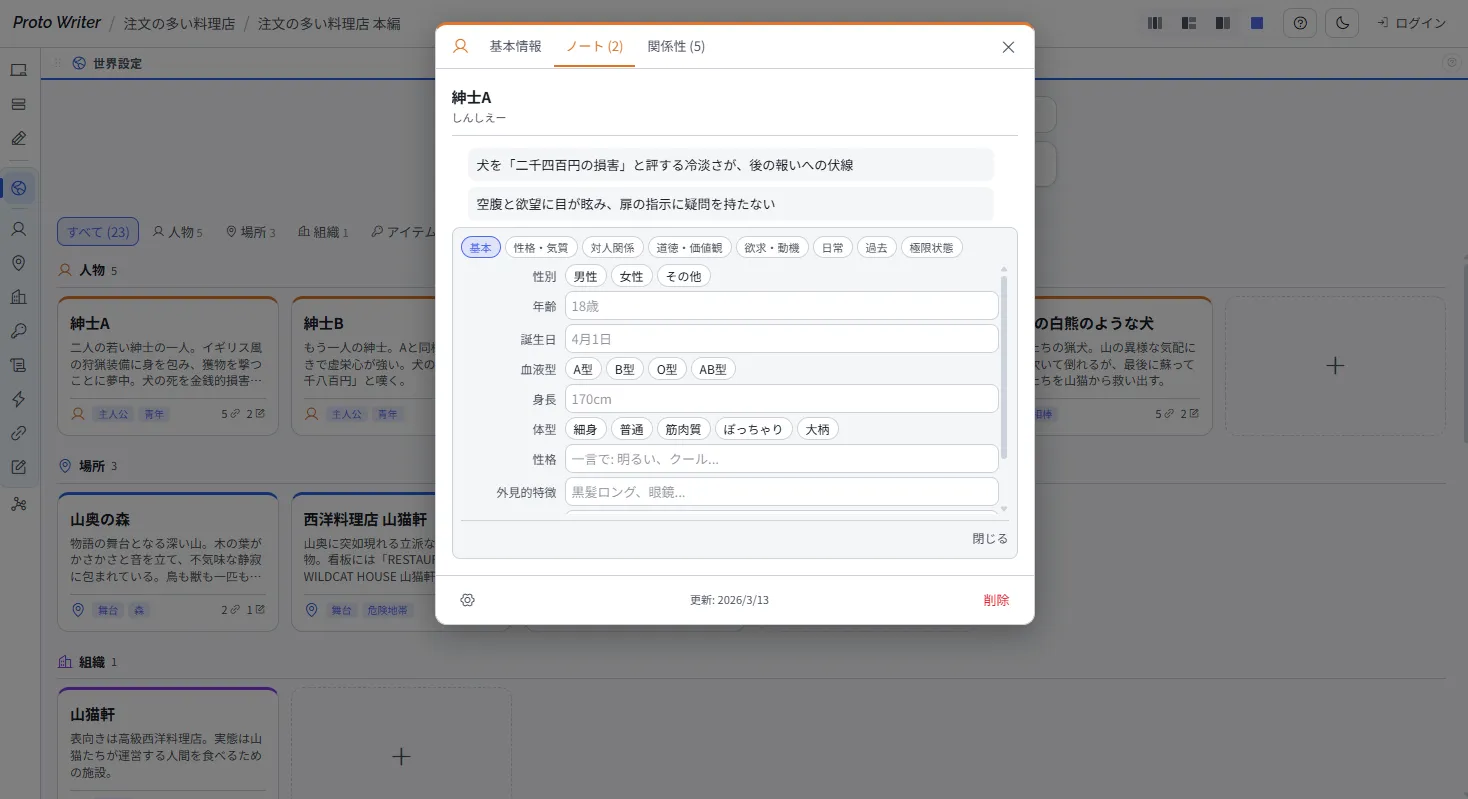Click the 閉じる button to close form
This screenshot has height=799, width=1468.
pos(989,538)
